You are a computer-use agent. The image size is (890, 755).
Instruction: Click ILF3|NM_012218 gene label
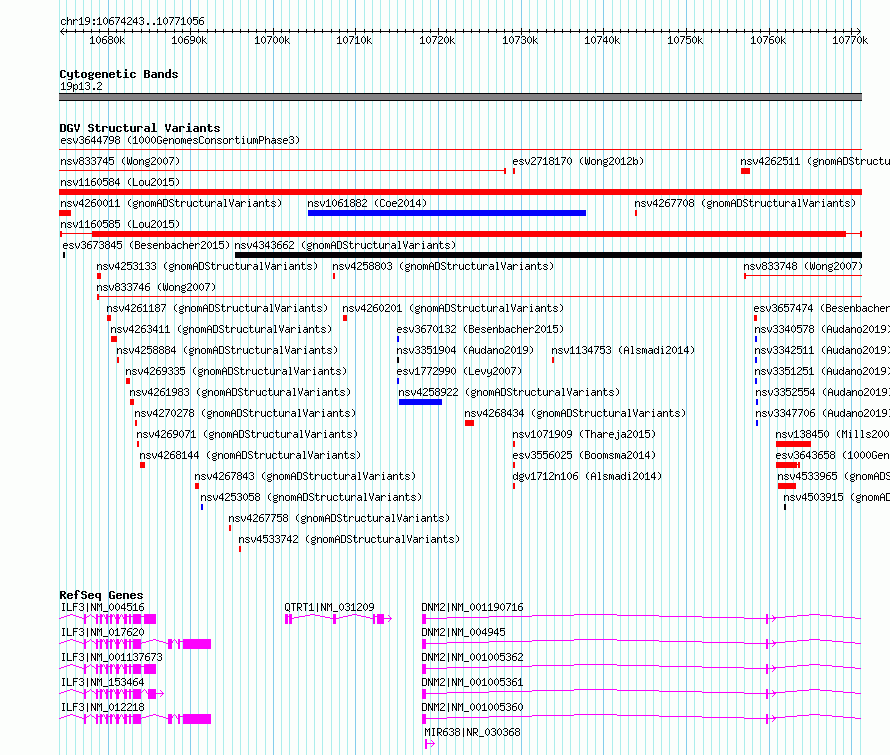(x=103, y=707)
